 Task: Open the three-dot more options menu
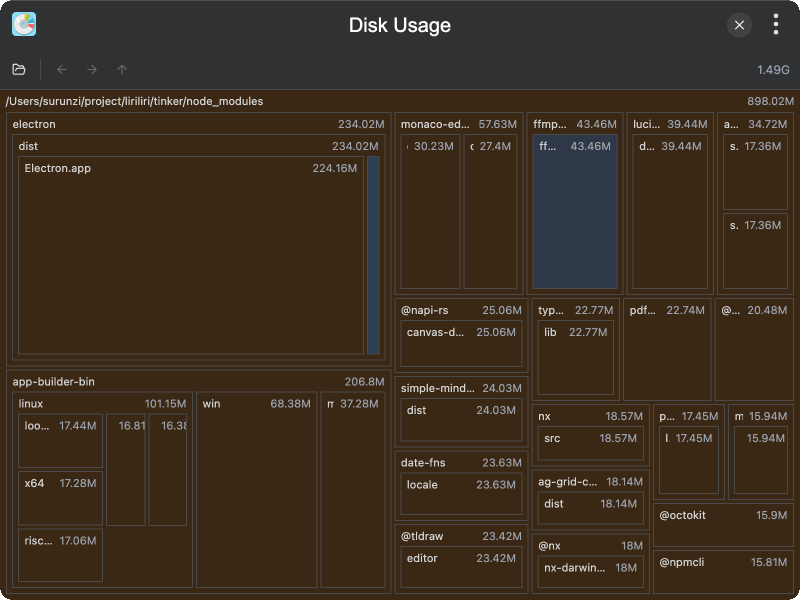775,25
